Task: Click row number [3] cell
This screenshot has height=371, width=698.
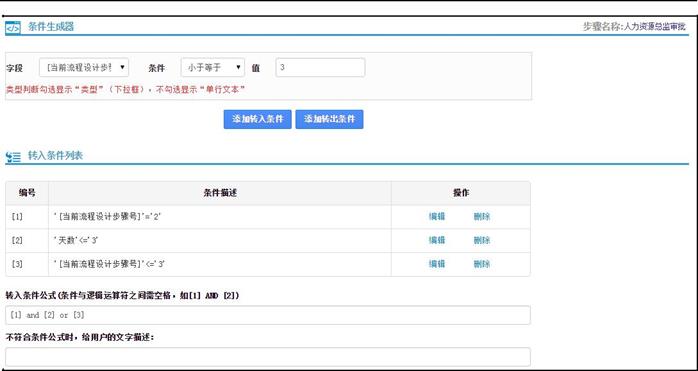Action: [x=27, y=264]
